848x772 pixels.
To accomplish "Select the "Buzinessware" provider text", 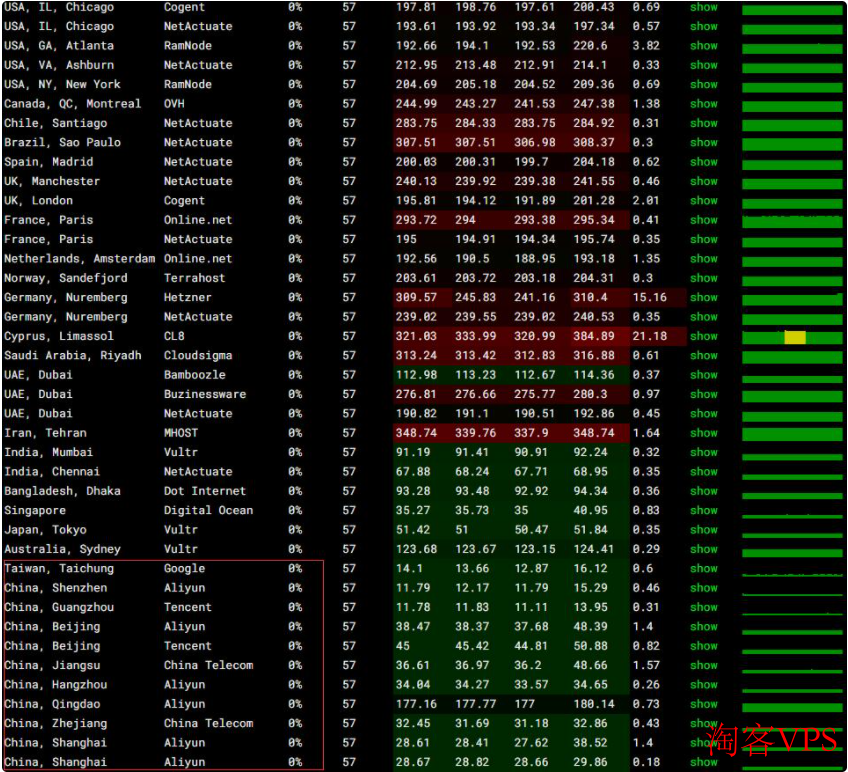I will pos(205,394).
